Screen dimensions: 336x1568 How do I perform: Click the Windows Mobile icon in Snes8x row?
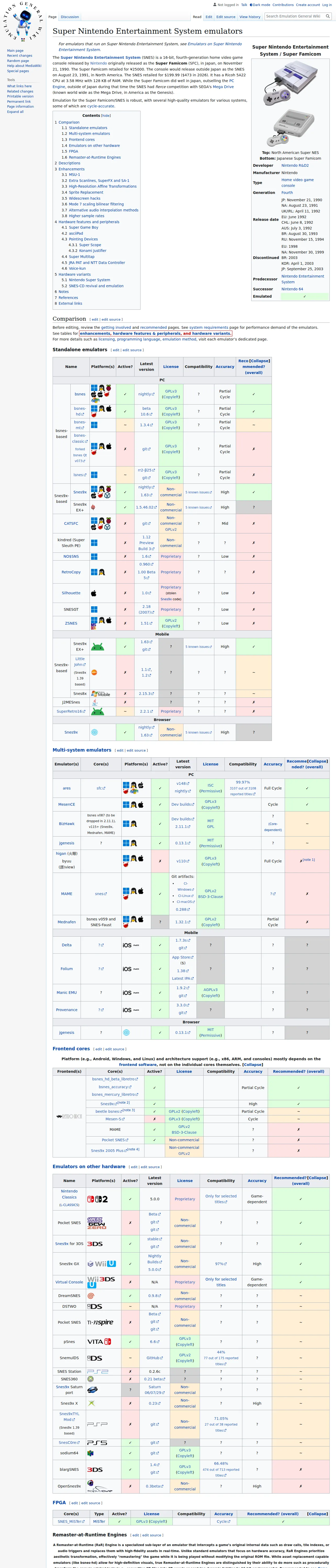tap(101, 694)
